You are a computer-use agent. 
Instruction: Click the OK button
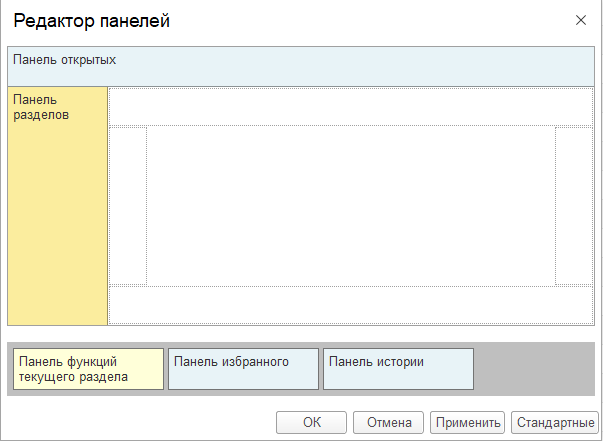[x=311, y=422]
